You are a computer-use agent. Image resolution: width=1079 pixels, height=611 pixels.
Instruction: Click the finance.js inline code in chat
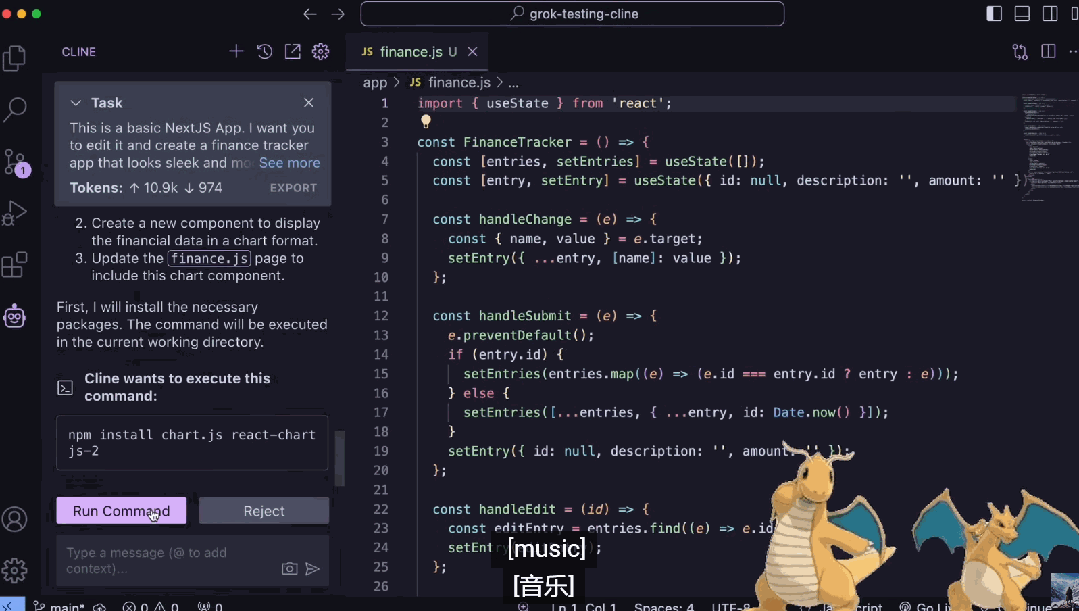[x=209, y=259]
